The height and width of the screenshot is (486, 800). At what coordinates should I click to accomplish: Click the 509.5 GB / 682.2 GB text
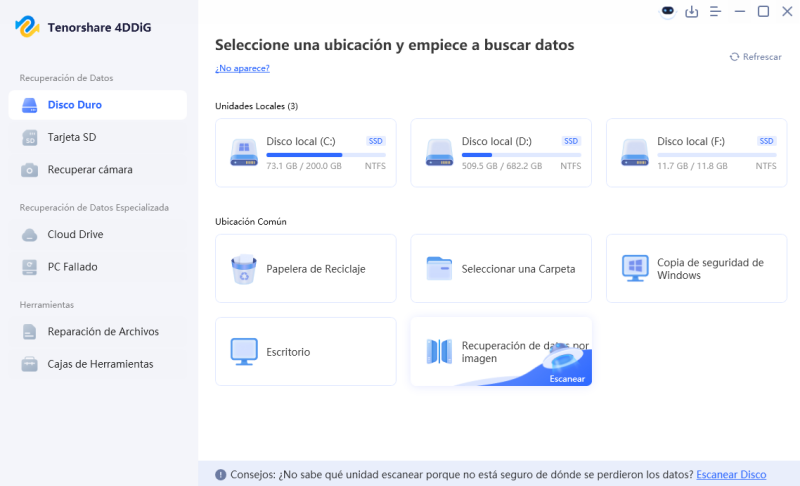502,166
